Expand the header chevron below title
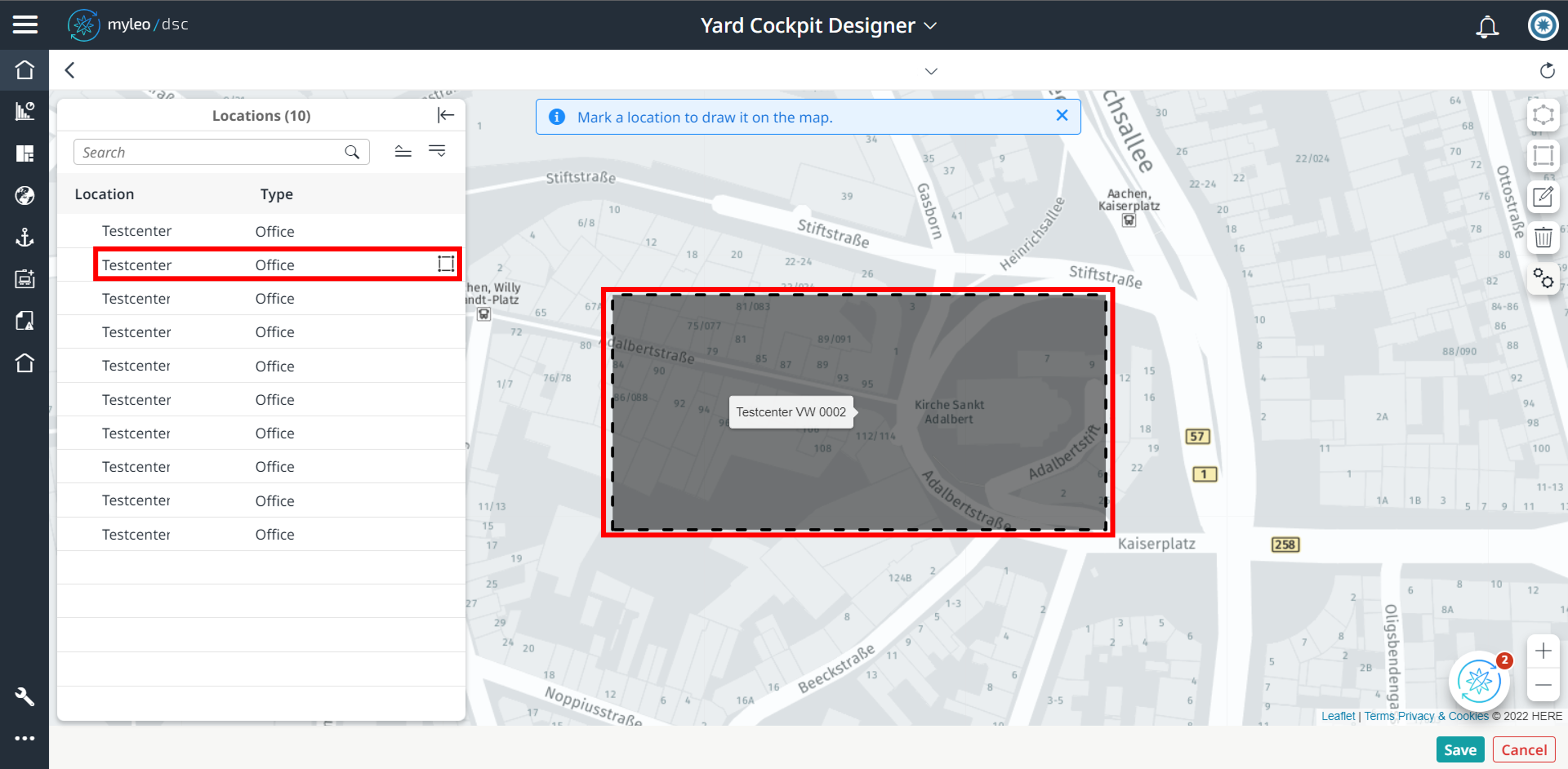This screenshot has height=769, width=1568. click(x=931, y=71)
